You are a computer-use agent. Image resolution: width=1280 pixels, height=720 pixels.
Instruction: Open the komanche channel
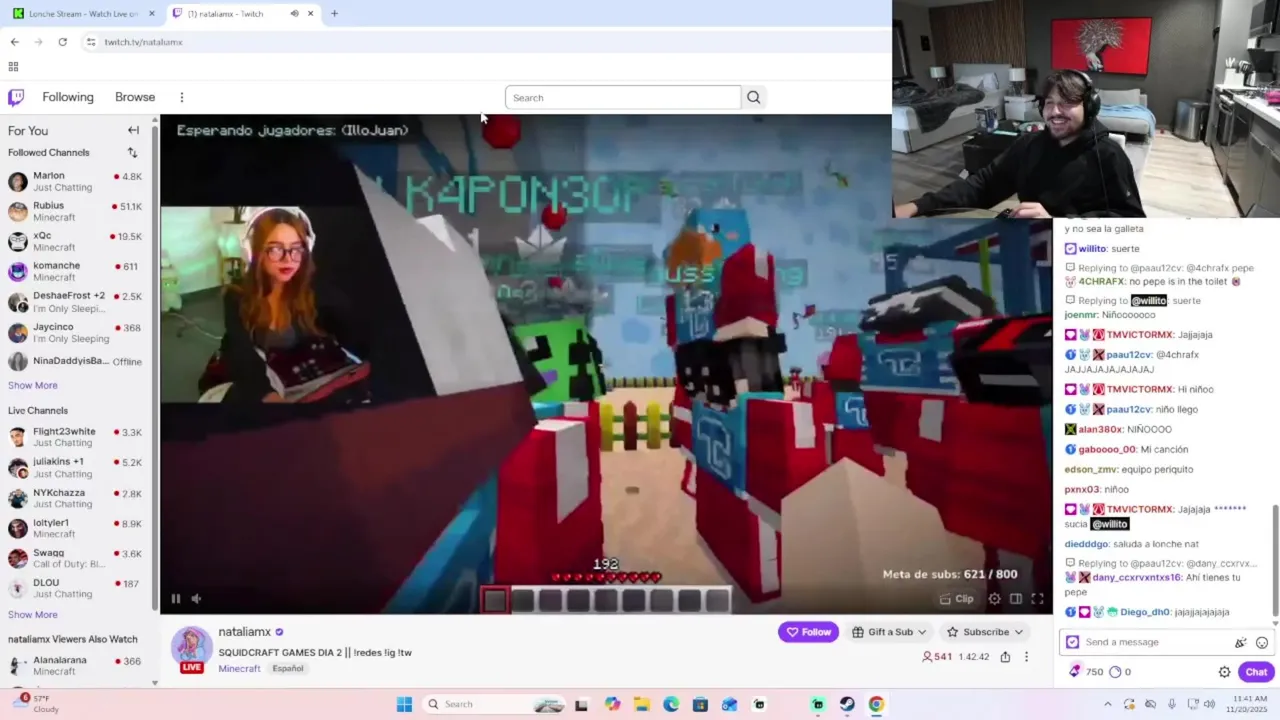point(75,271)
